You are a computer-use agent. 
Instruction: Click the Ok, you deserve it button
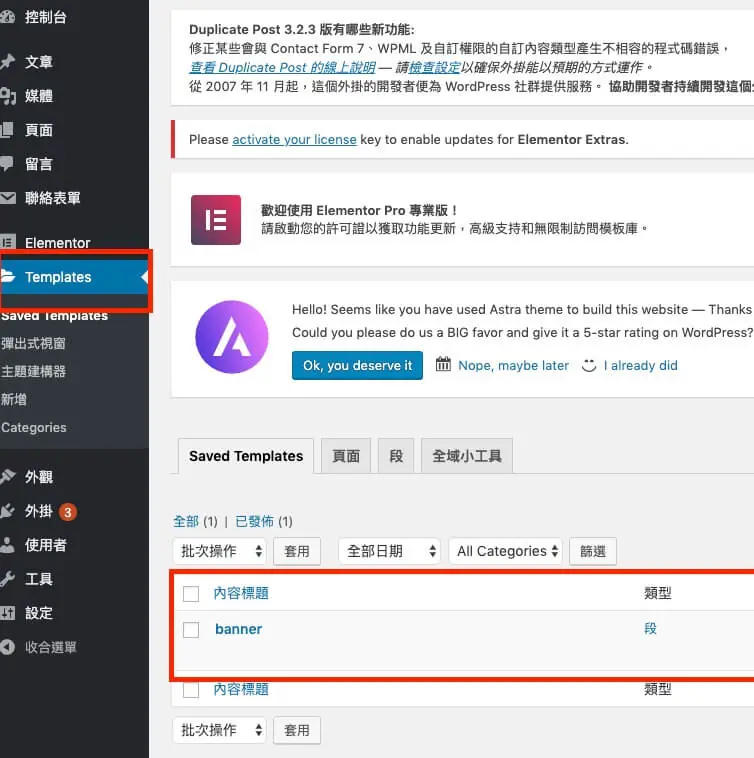[x=357, y=365]
